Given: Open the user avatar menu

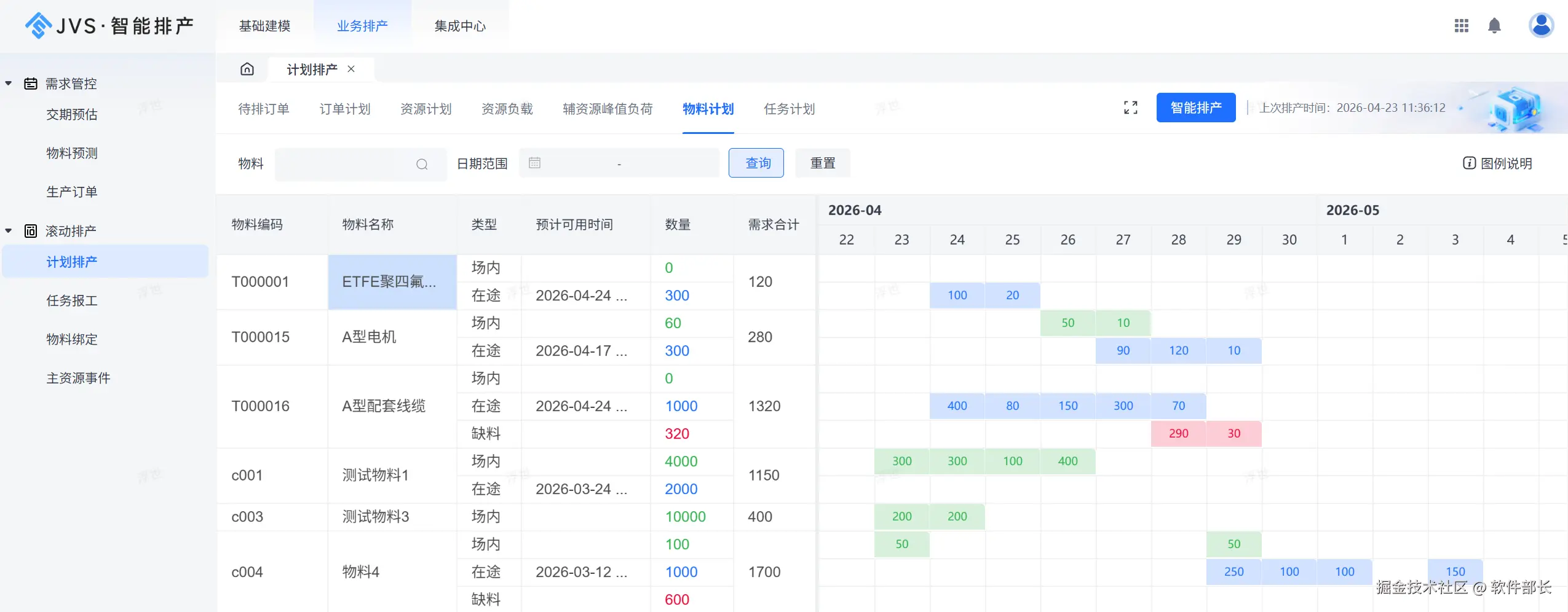Looking at the screenshot, I should [x=1541, y=25].
